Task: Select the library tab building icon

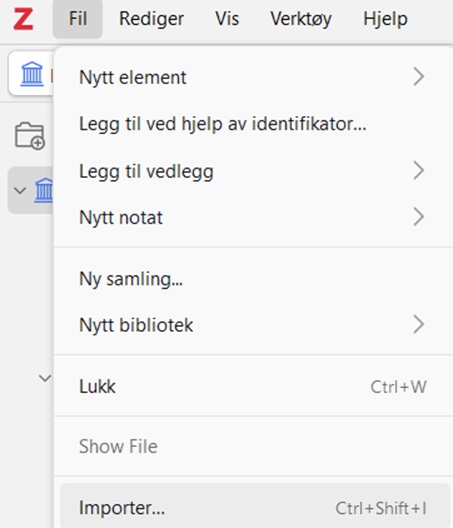Action: (32, 74)
